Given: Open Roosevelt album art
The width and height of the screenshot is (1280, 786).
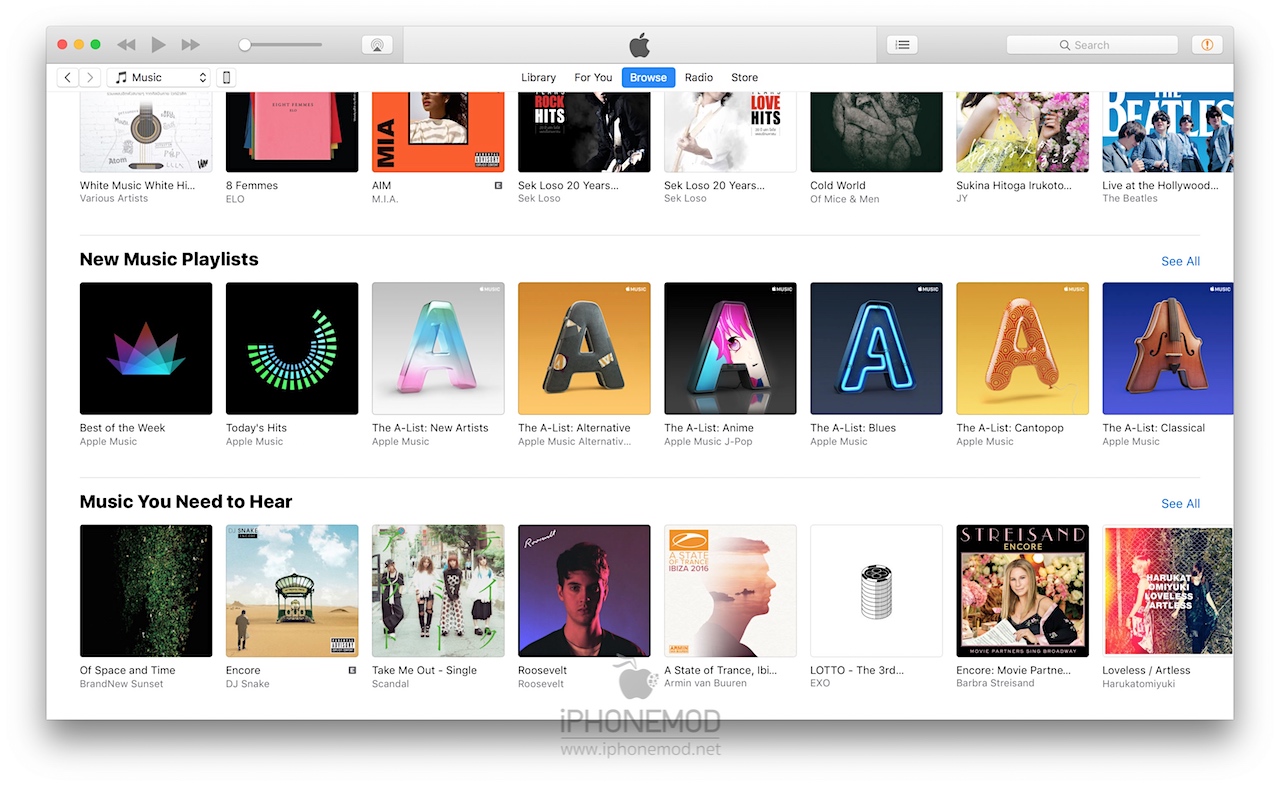Looking at the screenshot, I should tap(584, 591).
